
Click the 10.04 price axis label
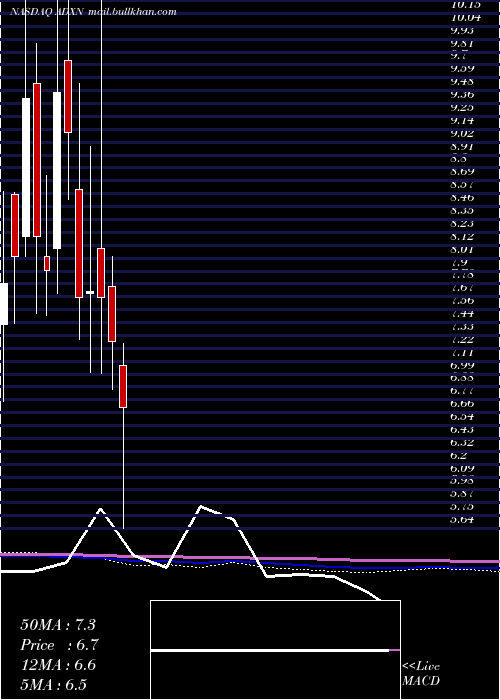click(466, 18)
